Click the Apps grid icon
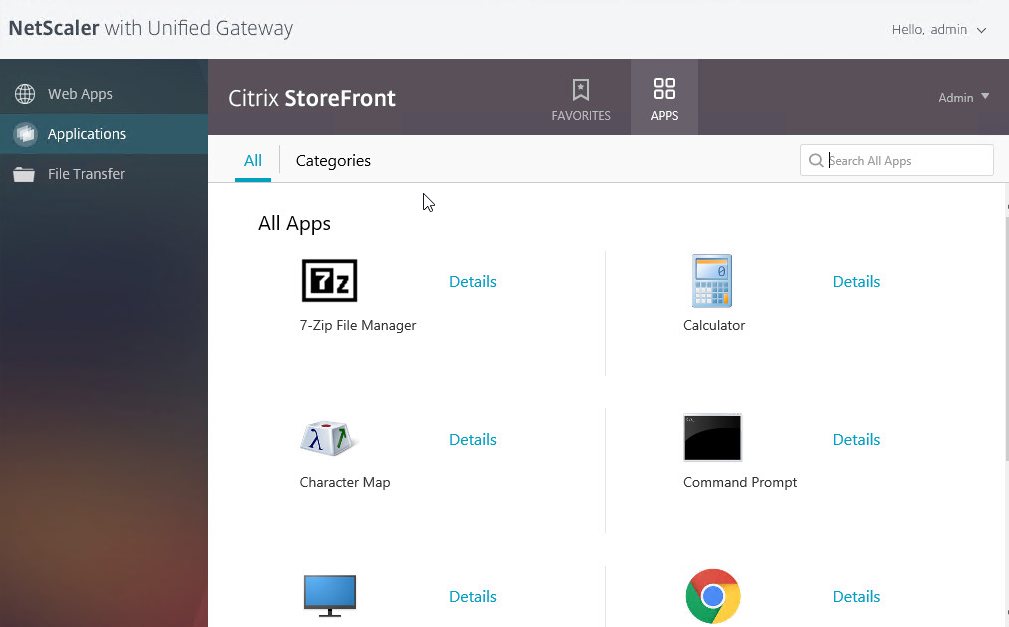The height and width of the screenshot is (627, 1009). click(664, 89)
